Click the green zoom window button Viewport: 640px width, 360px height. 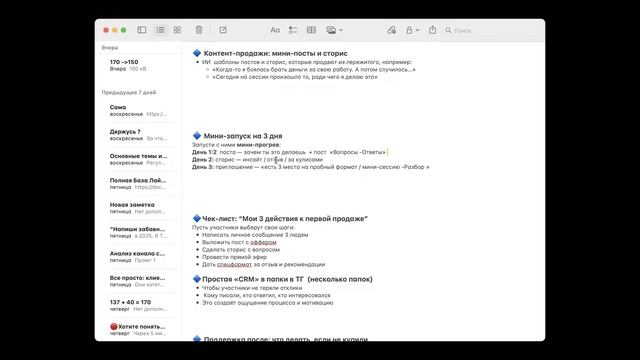[x=123, y=30]
